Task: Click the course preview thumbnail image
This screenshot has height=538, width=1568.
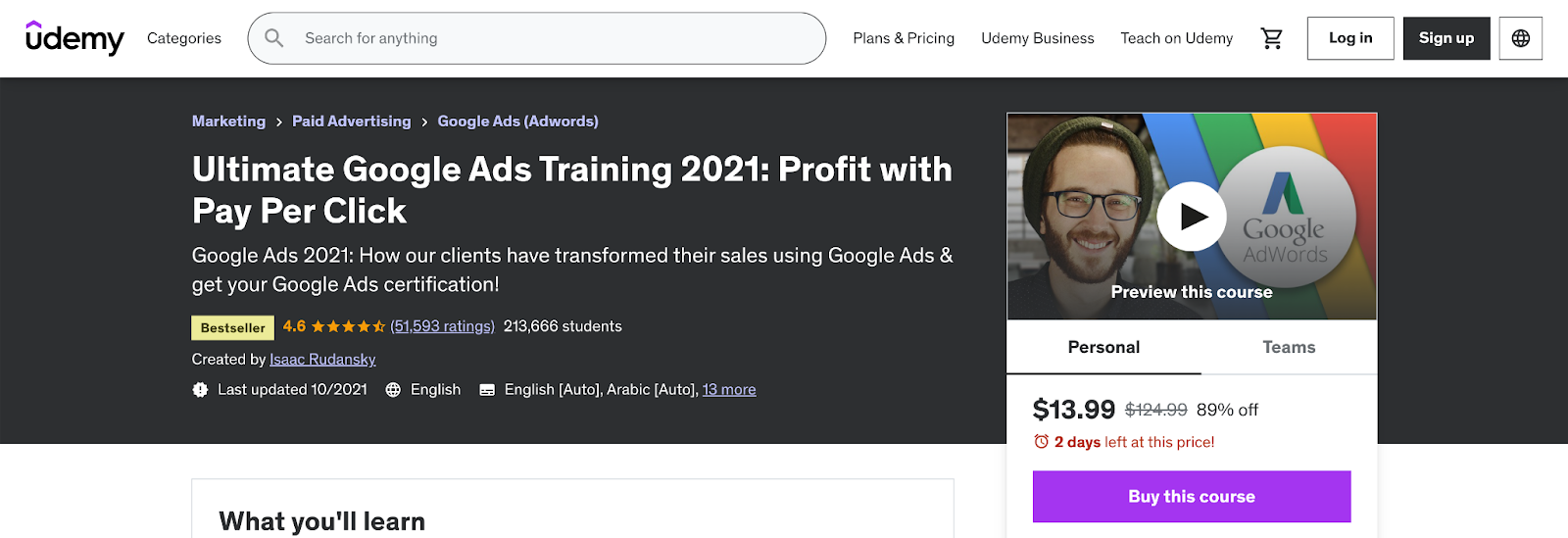Action: tap(1192, 217)
